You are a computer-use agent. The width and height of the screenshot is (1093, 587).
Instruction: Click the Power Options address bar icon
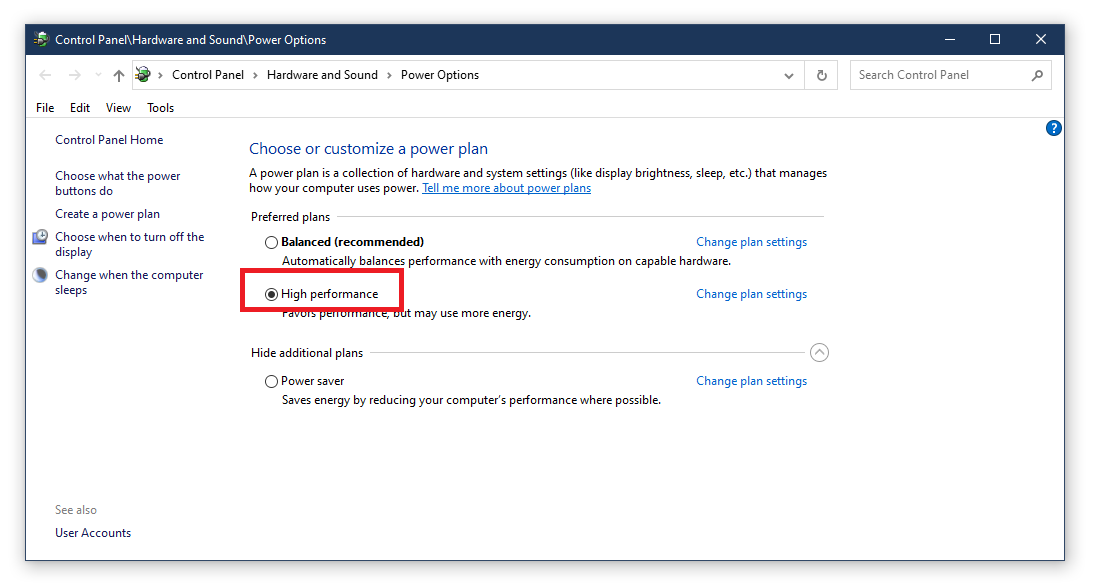(x=143, y=75)
